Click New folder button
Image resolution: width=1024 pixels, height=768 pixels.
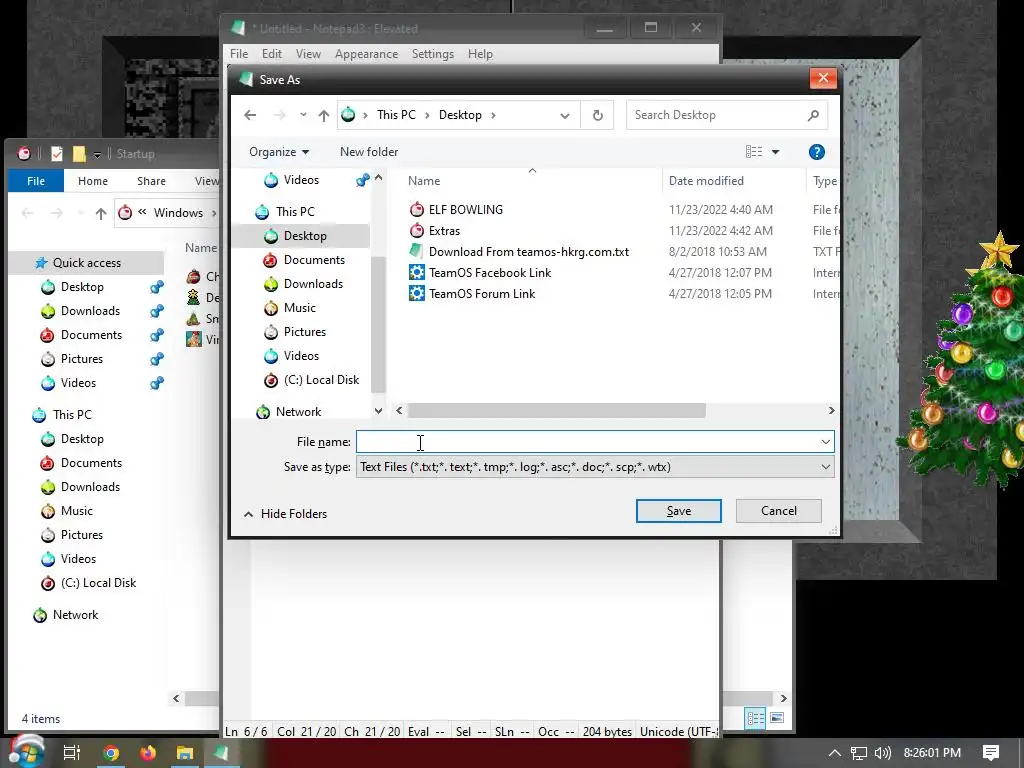click(x=369, y=152)
